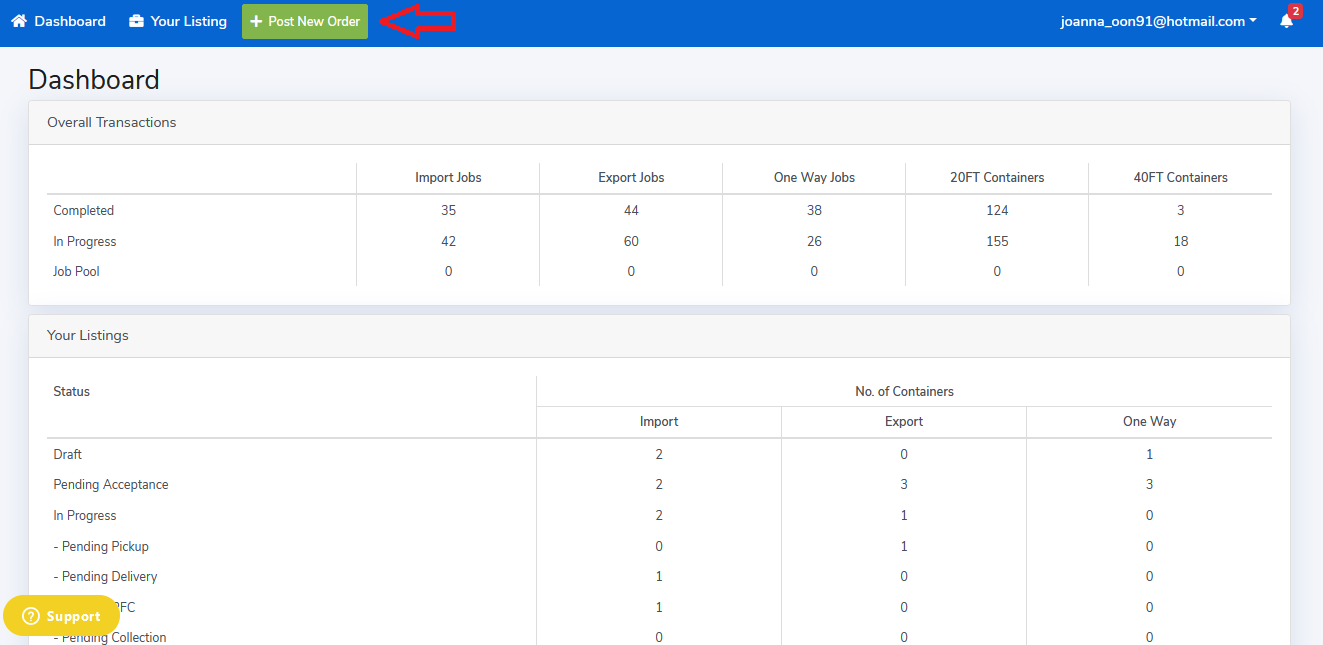Select the Import Jobs column header

(x=448, y=177)
